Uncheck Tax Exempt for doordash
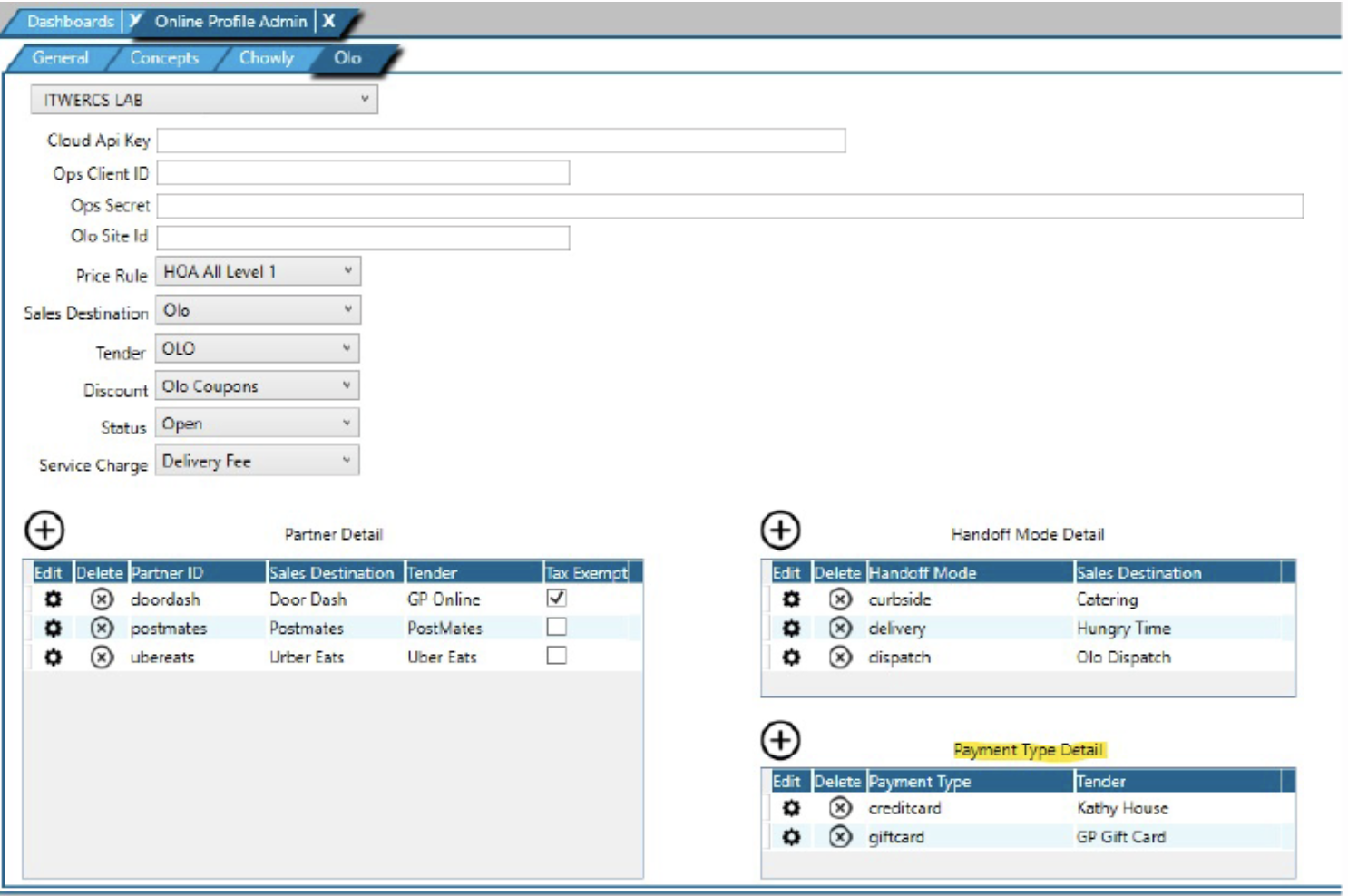Viewport: 1348px width, 896px height. click(556, 599)
